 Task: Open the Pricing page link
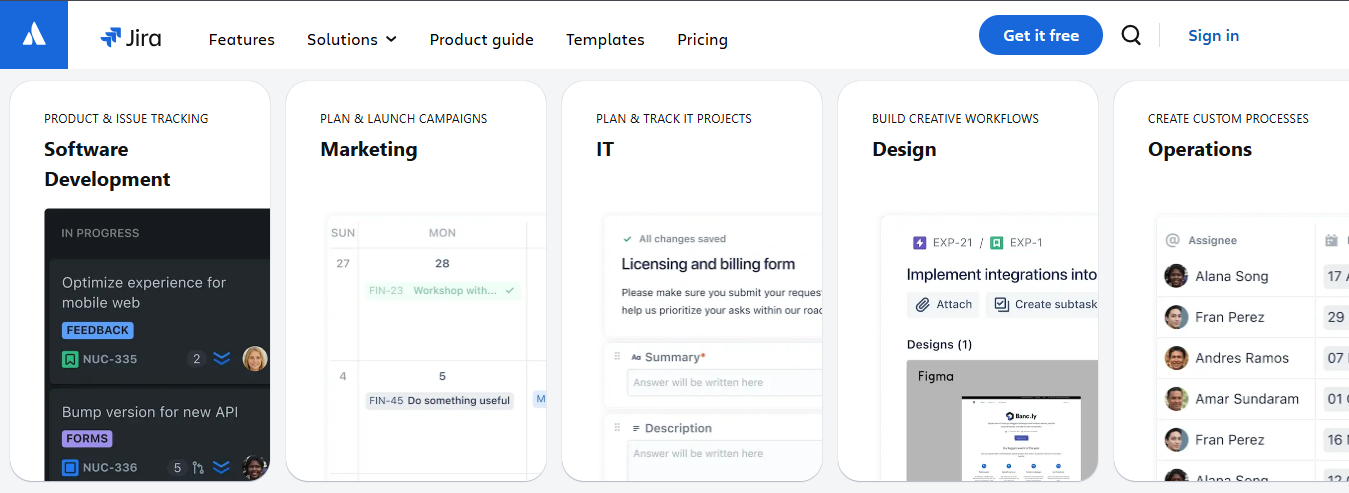tap(702, 39)
